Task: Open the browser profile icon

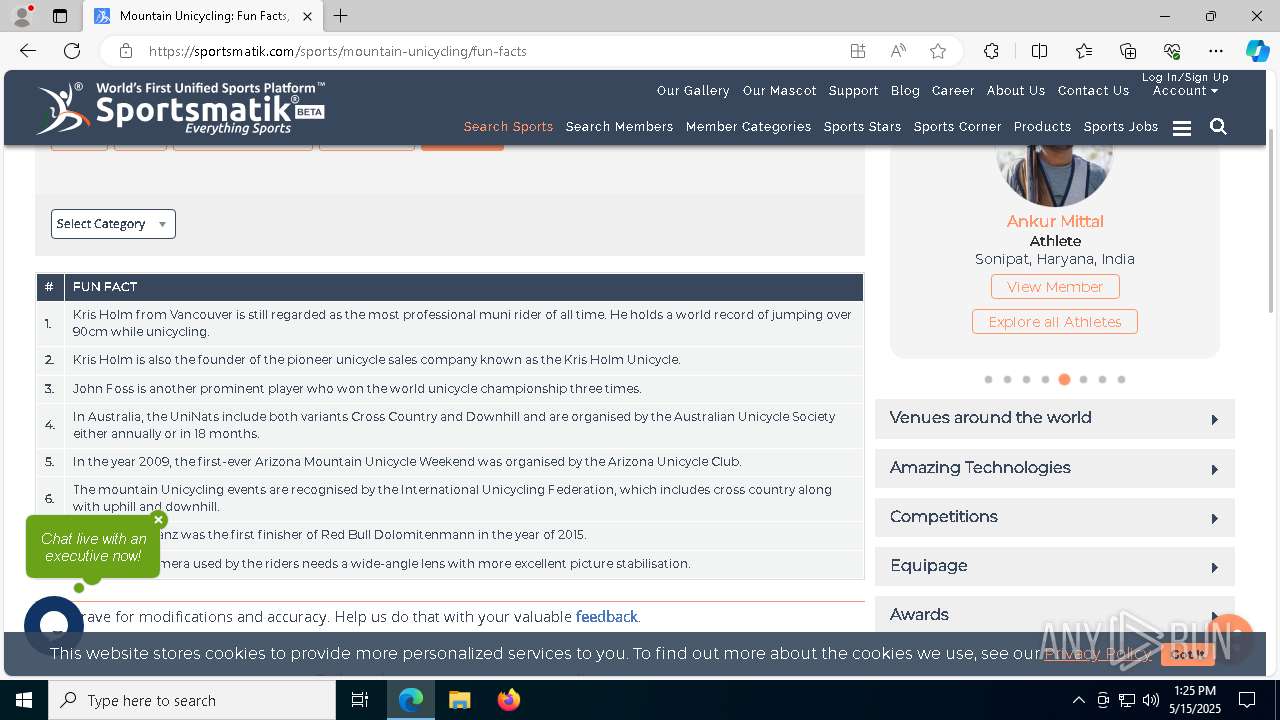Action: (22, 16)
